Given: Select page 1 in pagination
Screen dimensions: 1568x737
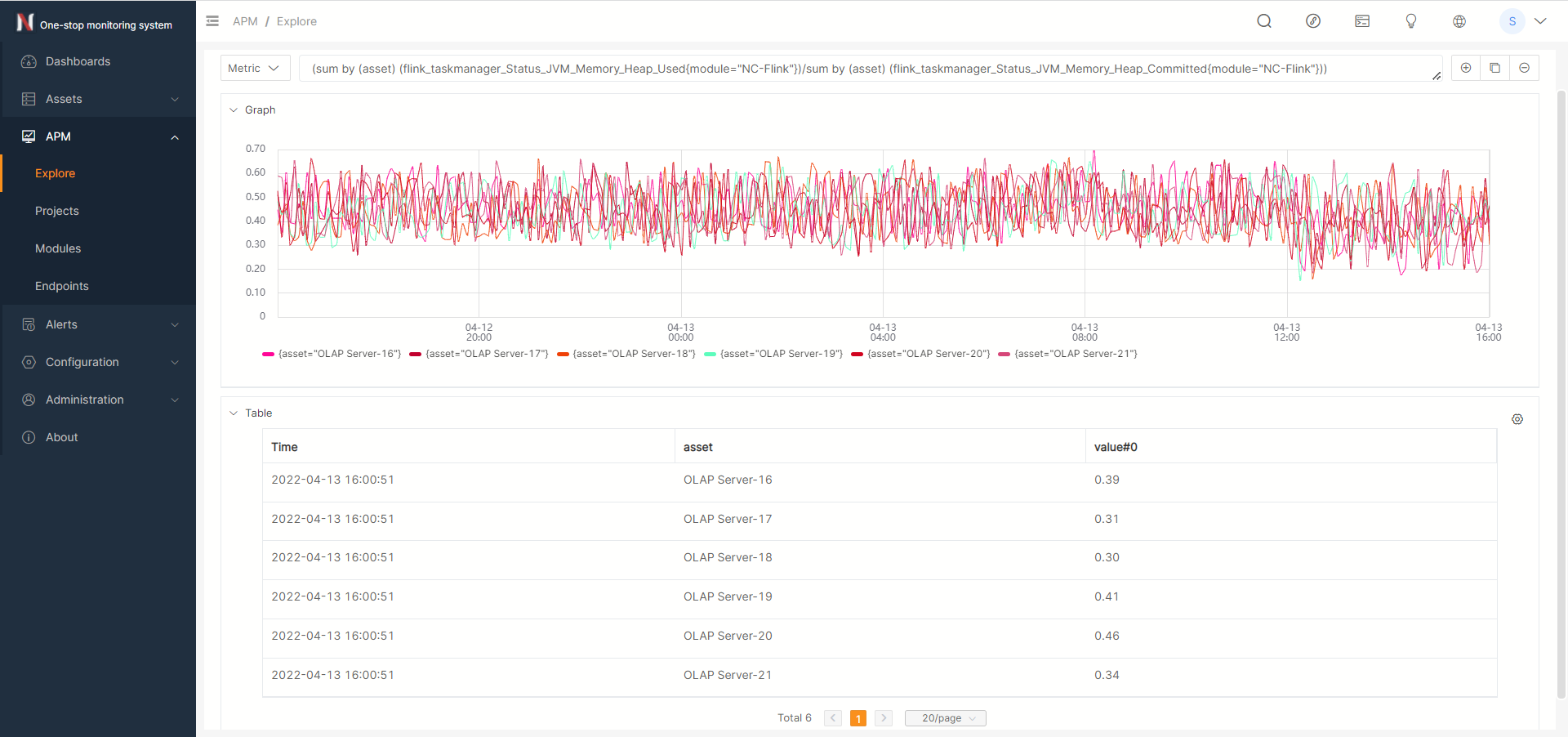Looking at the screenshot, I should (x=857, y=718).
